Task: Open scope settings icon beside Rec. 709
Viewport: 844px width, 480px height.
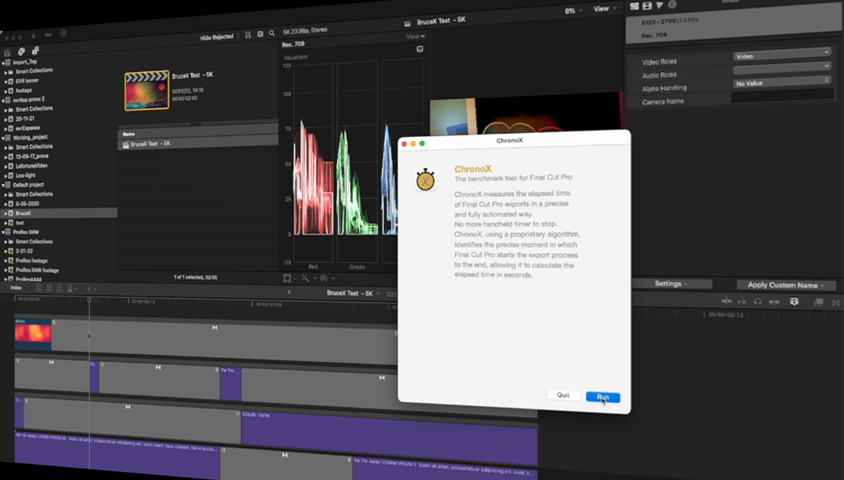Action: point(420,49)
